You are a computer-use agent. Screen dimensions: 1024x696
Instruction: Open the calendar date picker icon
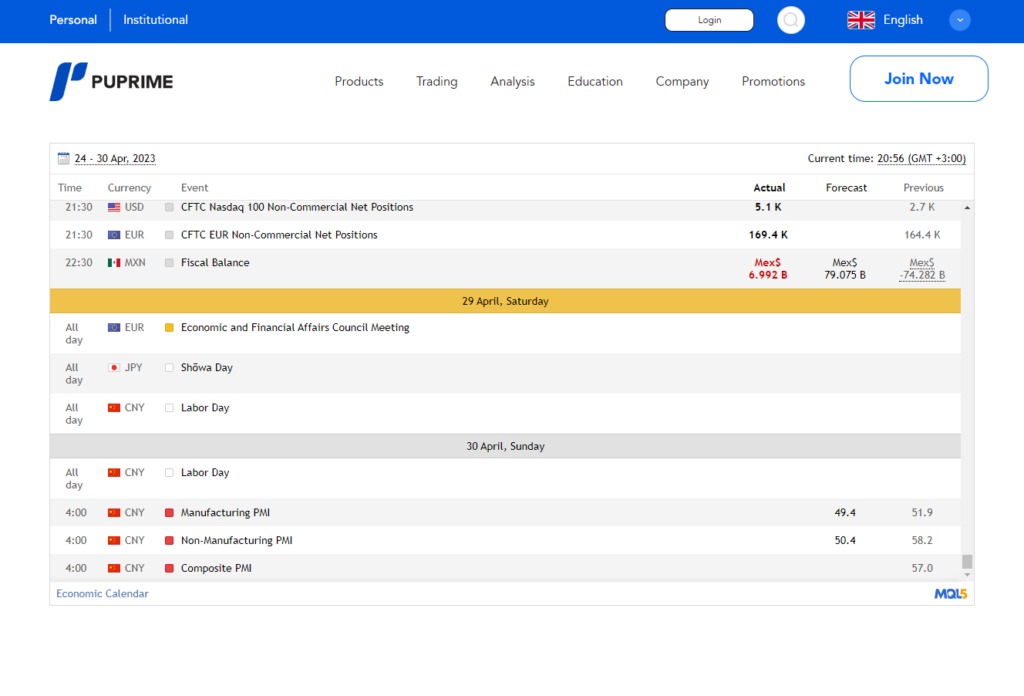pos(63,158)
